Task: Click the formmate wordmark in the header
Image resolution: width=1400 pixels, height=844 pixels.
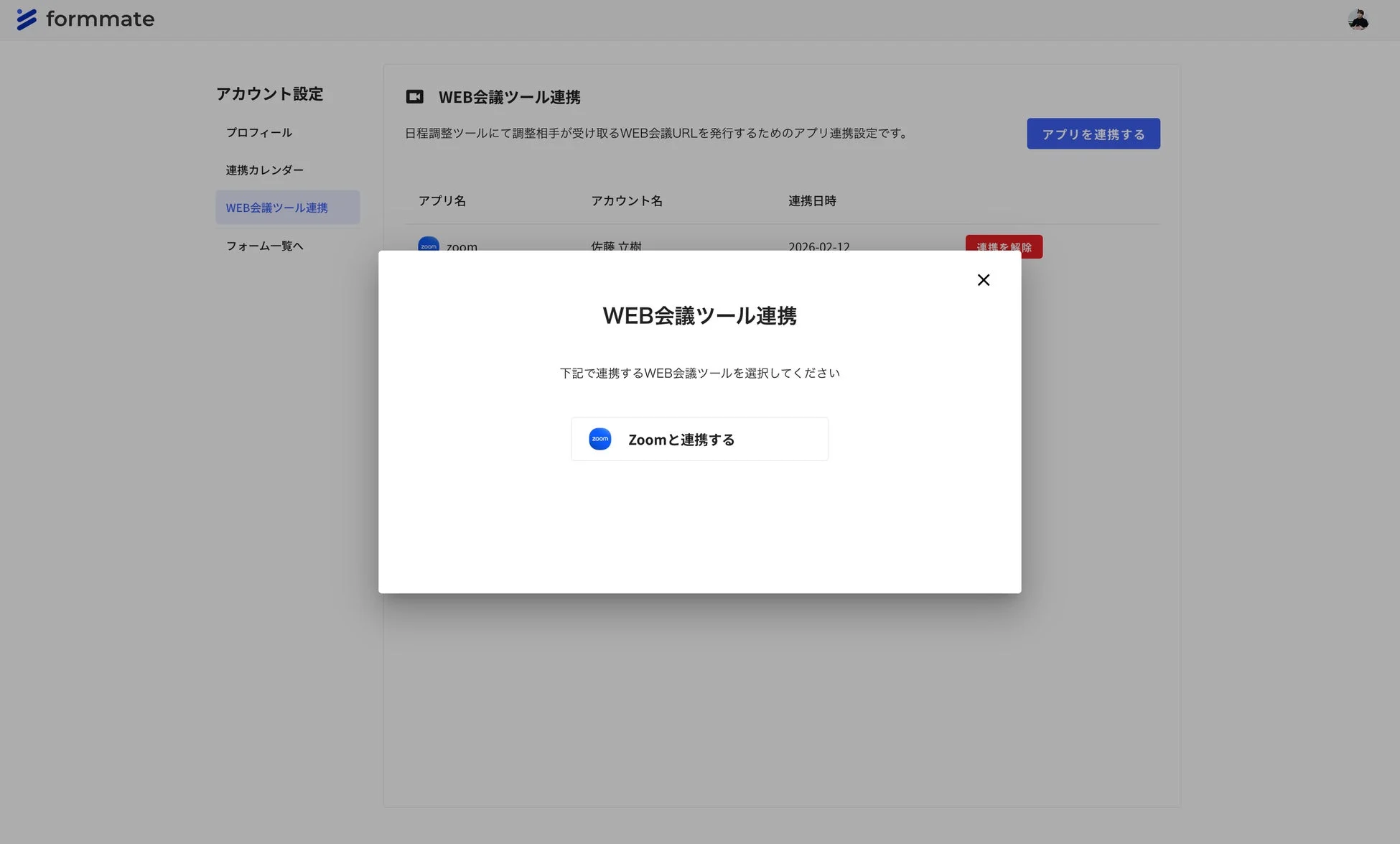Action: tap(100, 19)
